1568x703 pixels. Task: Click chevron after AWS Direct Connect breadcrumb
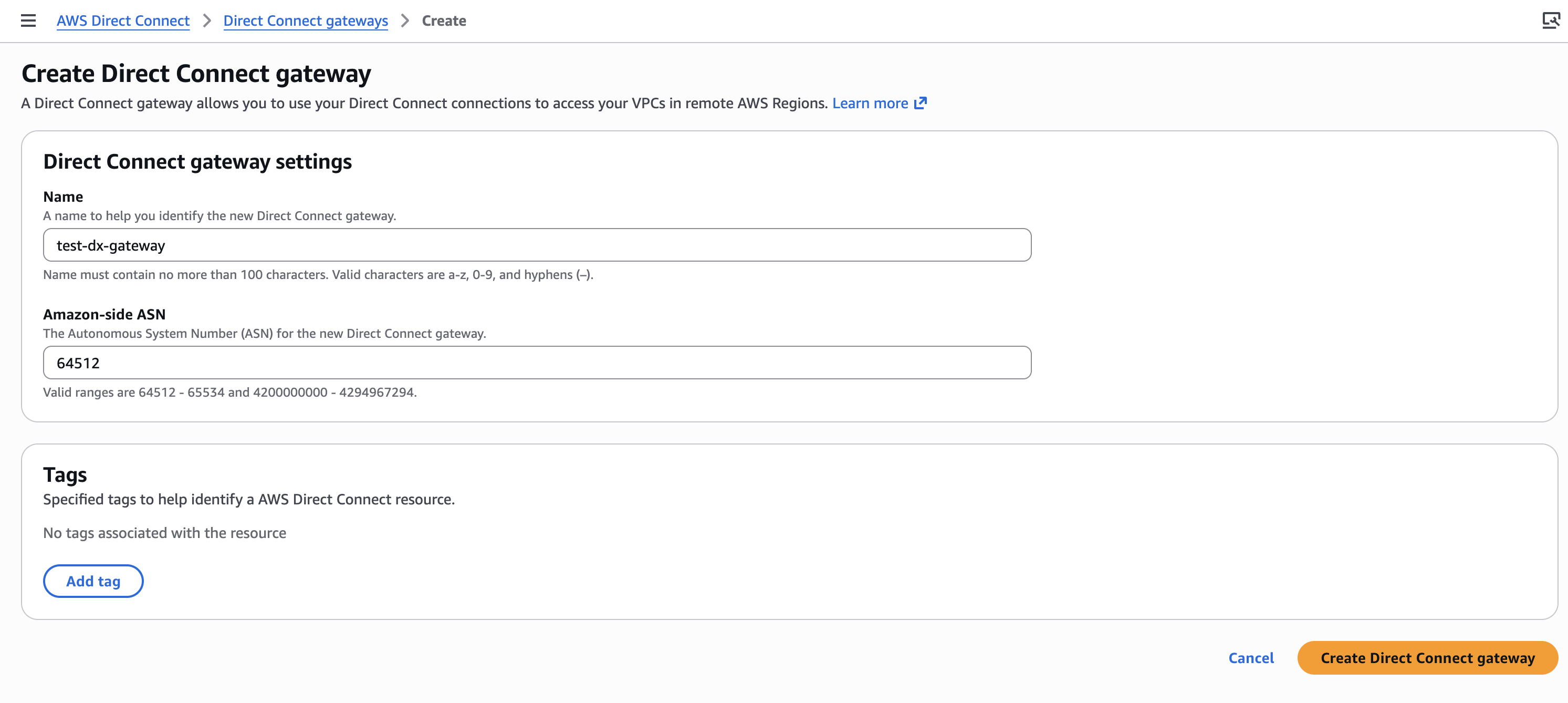(207, 20)
